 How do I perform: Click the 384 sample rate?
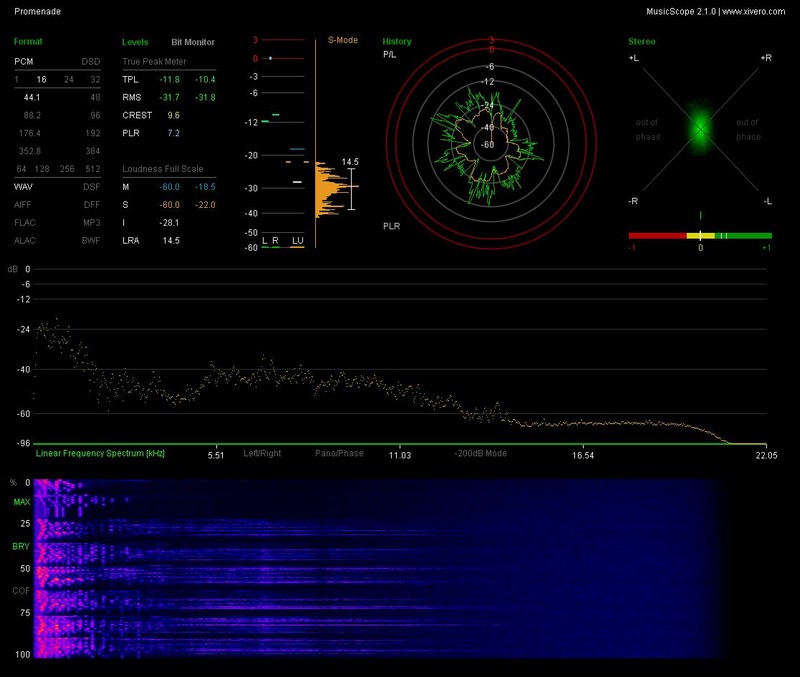point(93,151)
